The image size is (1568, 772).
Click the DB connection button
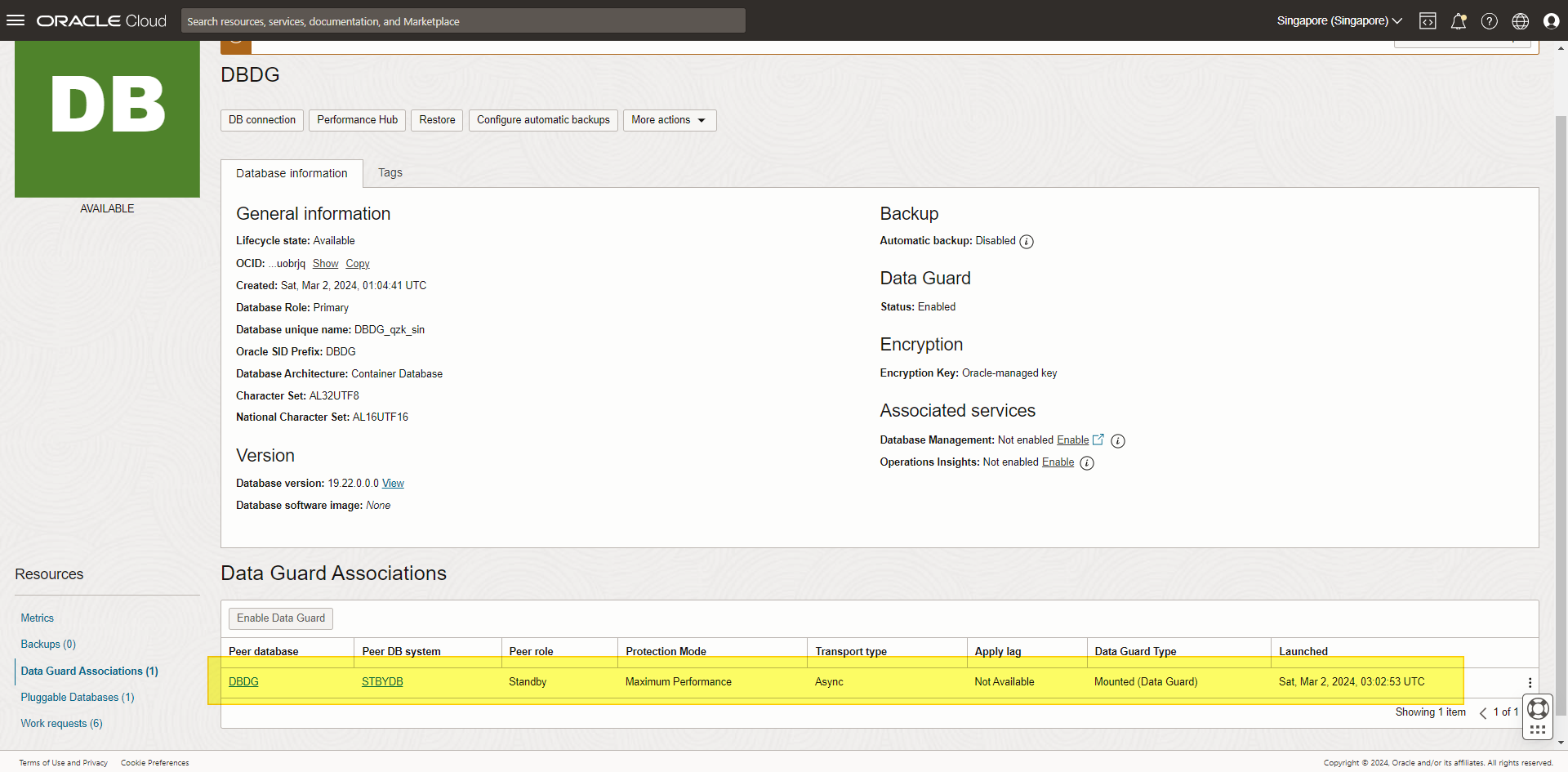click(262, 120)
